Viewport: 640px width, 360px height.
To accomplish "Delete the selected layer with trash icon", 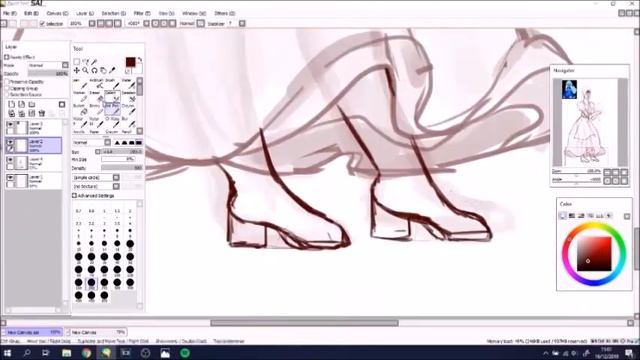I will [x=42, y=113].
